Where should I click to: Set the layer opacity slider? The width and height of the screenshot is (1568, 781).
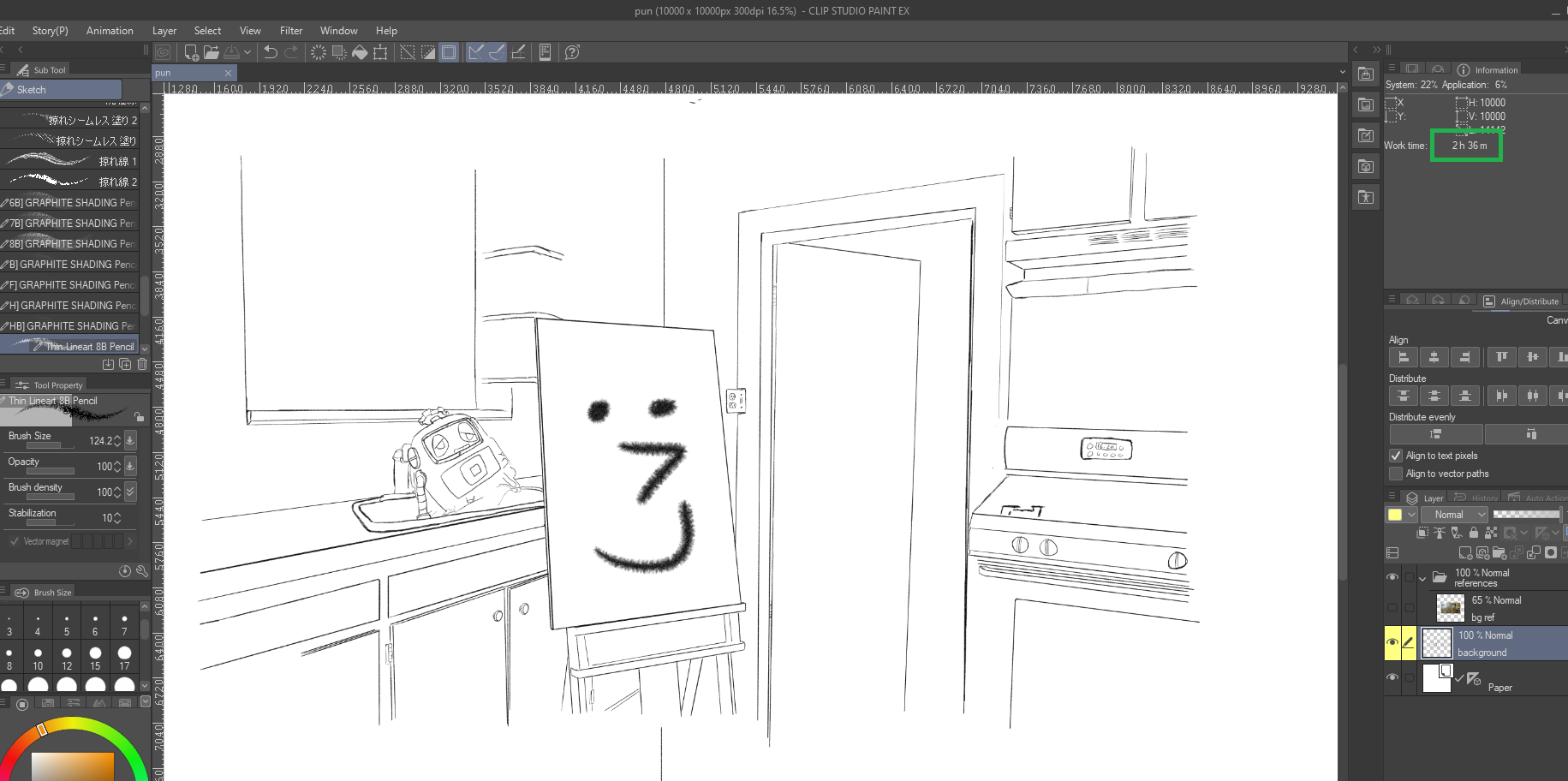pos(1526,515)
